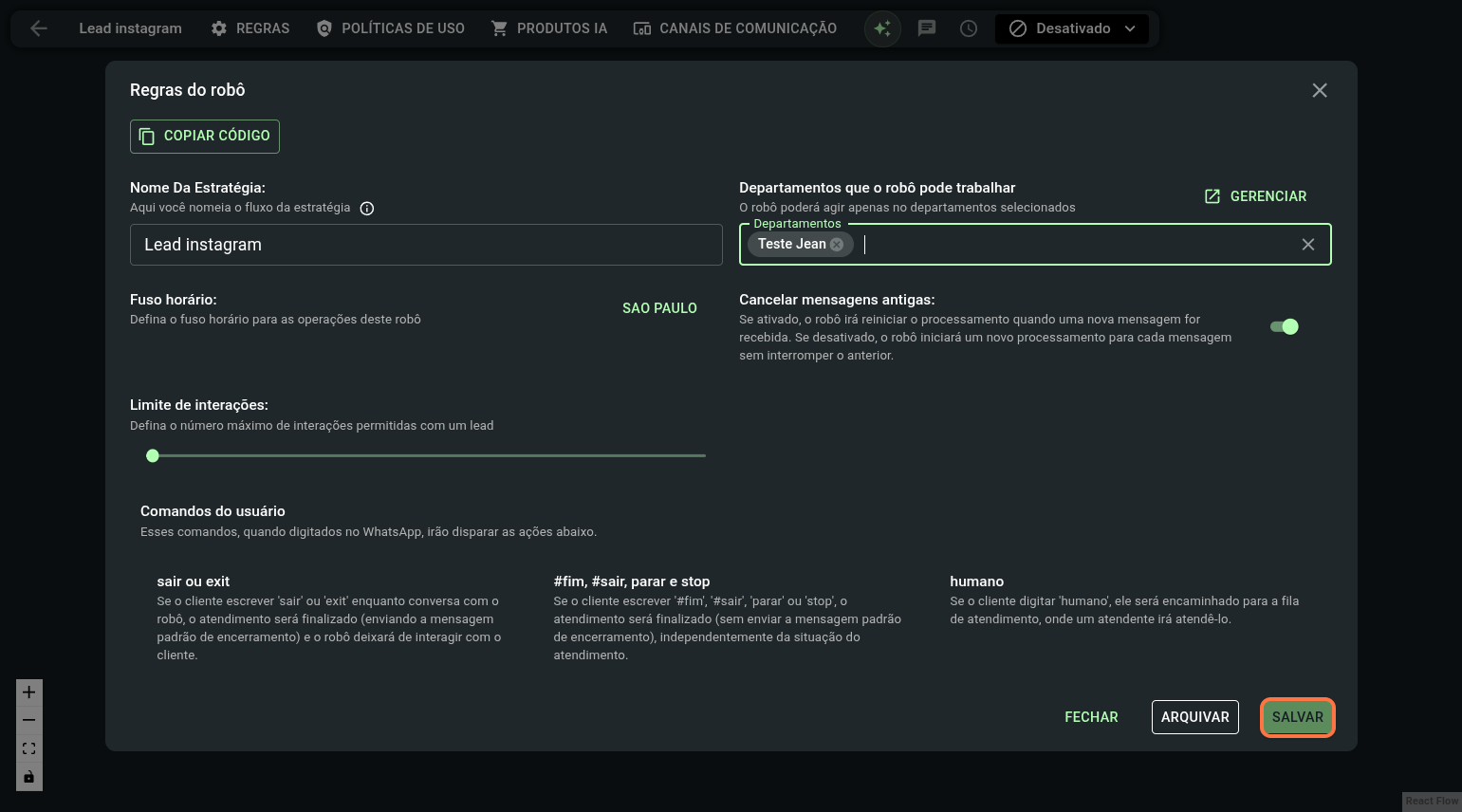
Task: Click the Limite de interações slider handle
Action: (x=153, y=456)
